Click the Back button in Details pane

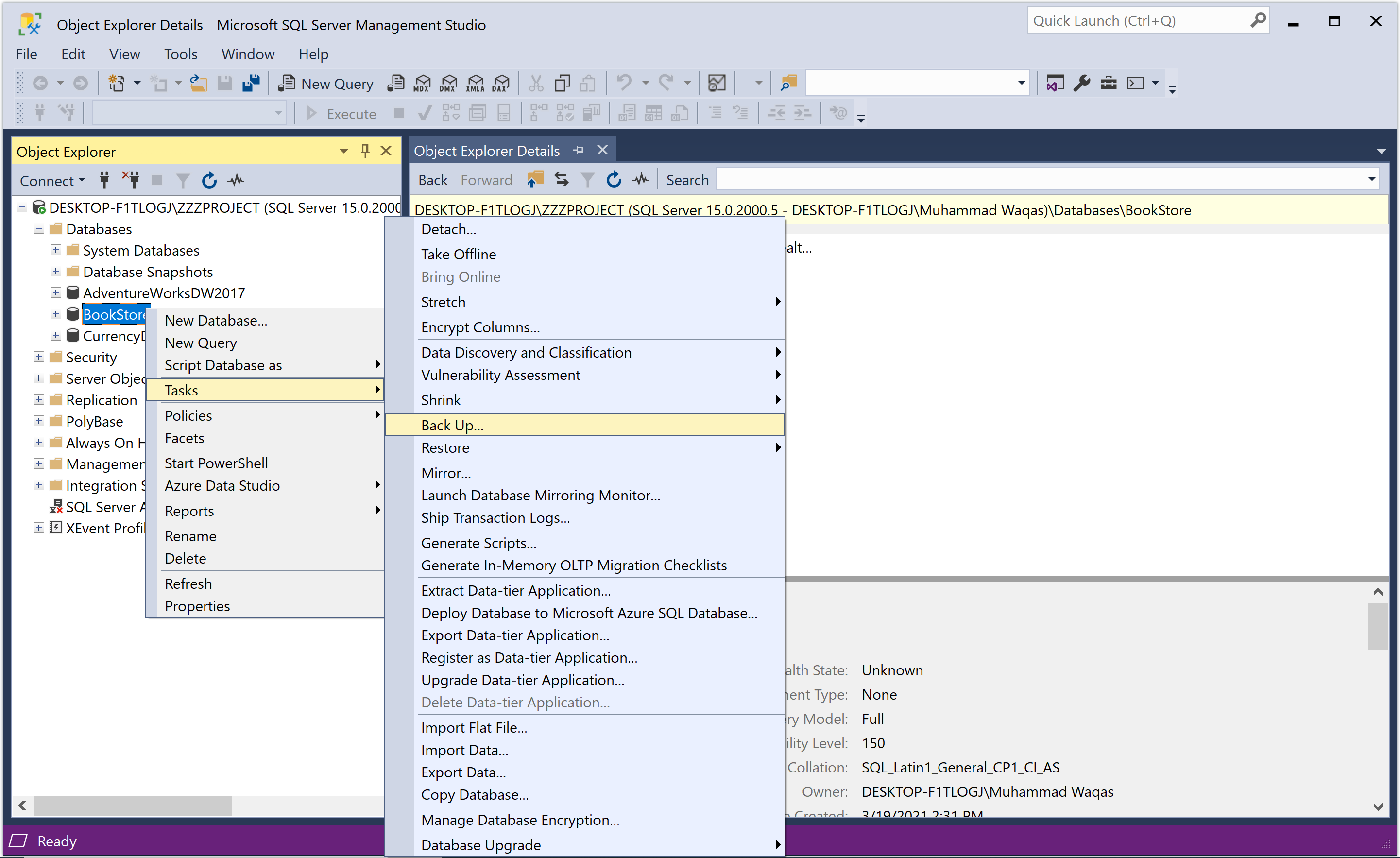[433, 180]
